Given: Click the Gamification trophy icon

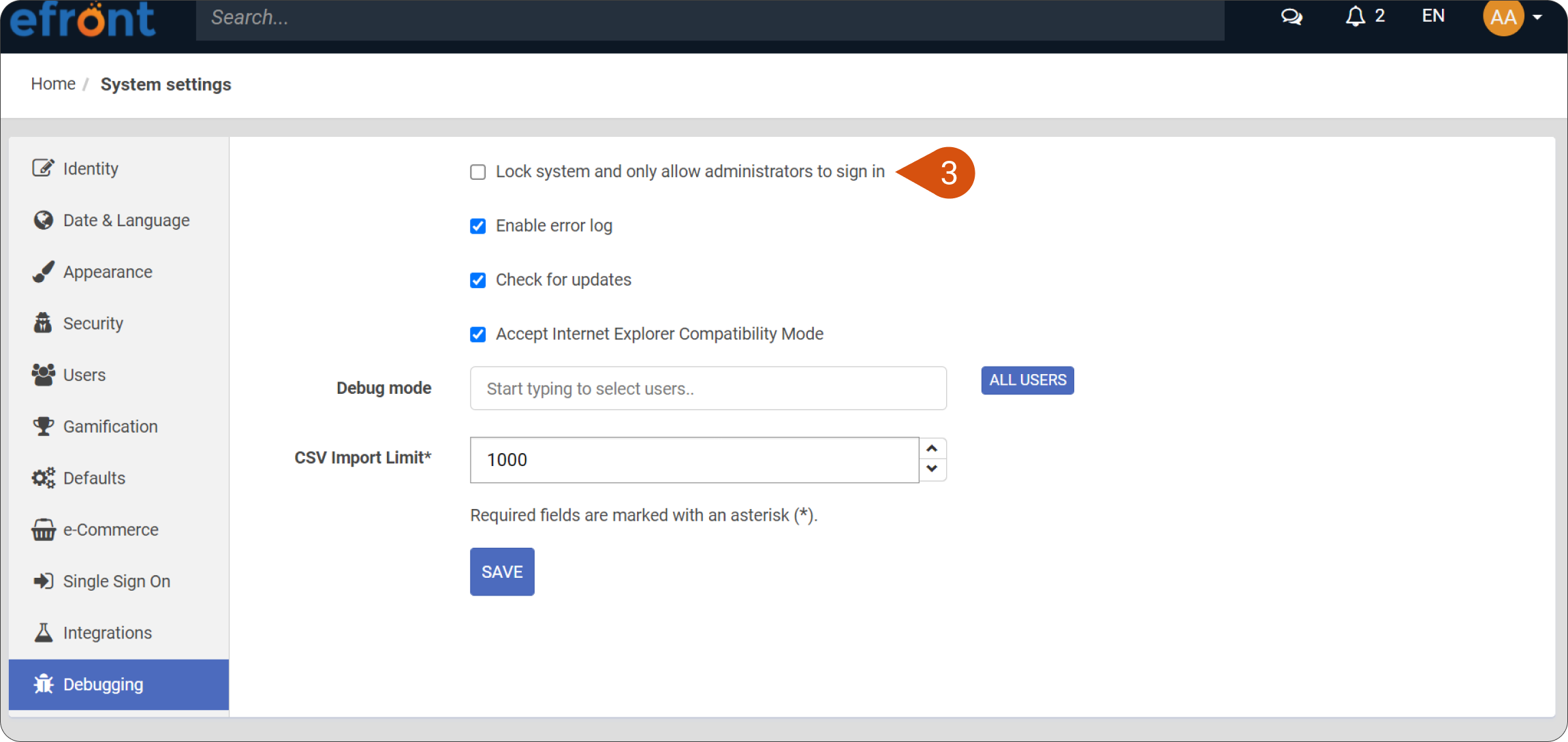Looking at the screenshot, I should [x=43, y=426].
